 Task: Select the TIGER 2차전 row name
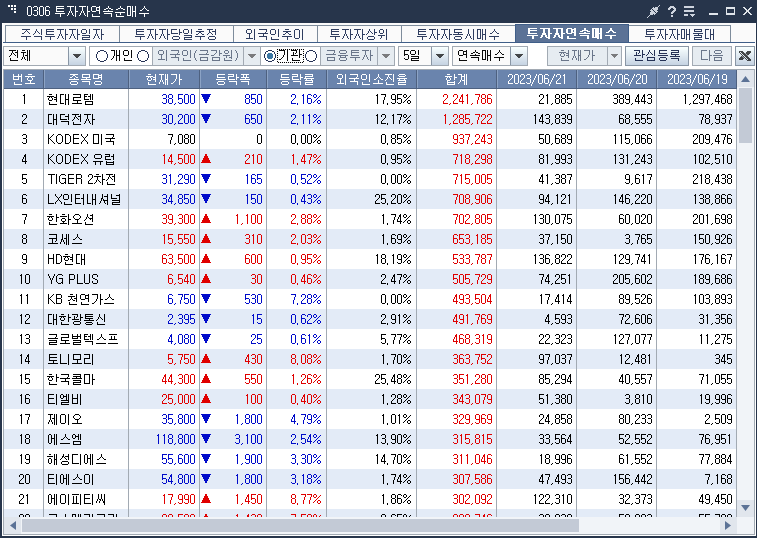click(82, 179)
